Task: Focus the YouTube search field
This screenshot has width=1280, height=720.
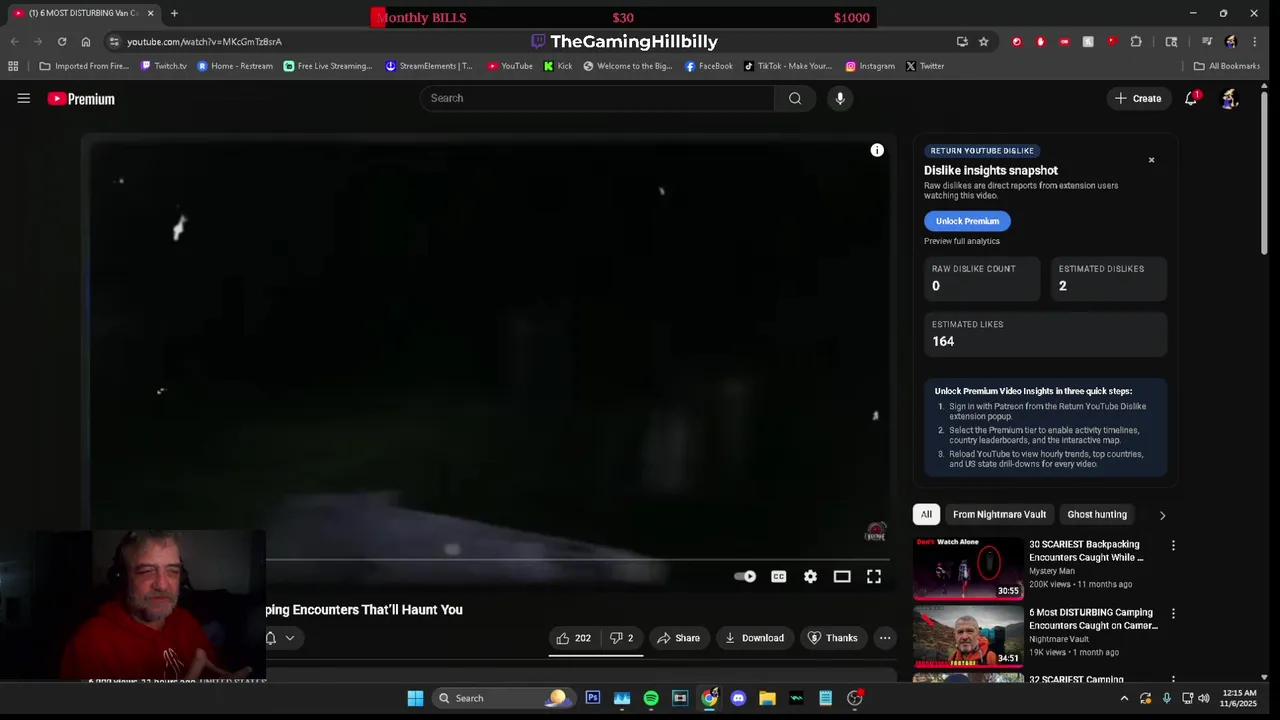Action: (x=597, y=98)
